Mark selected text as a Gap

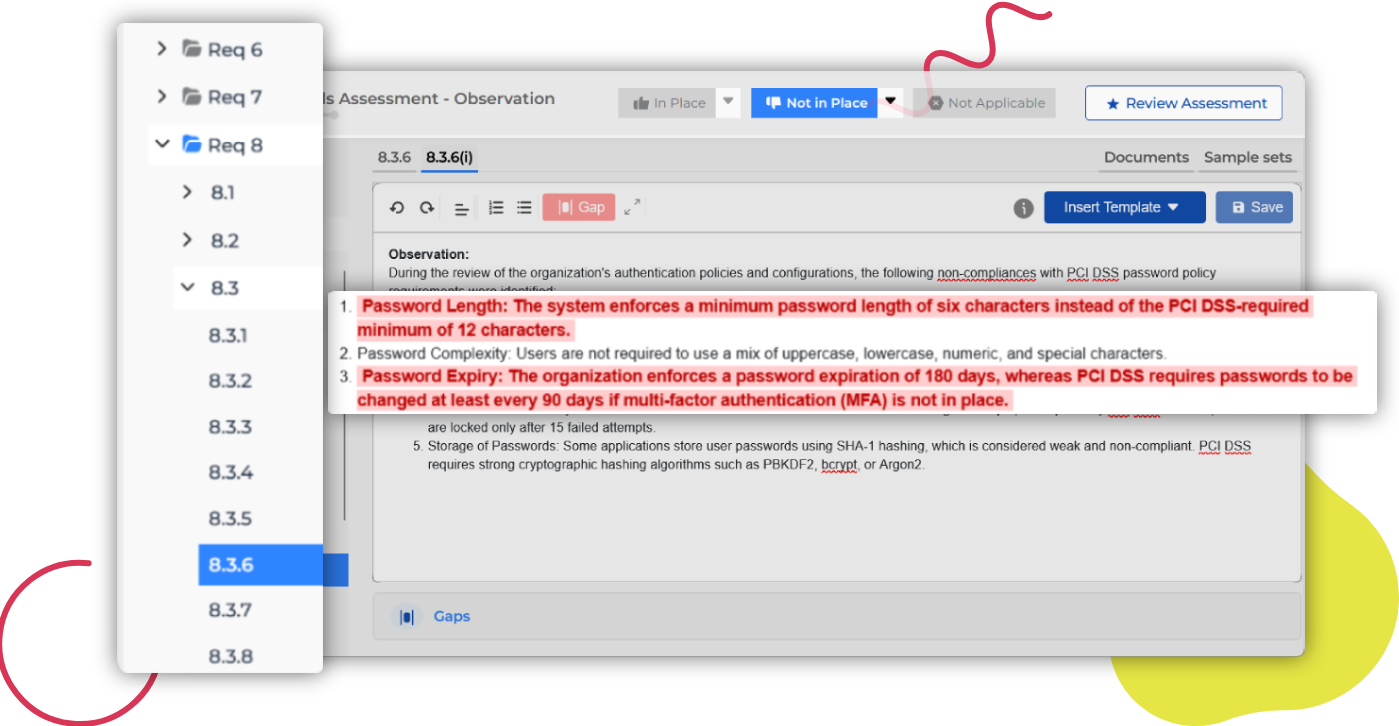[x=579, y=207]
